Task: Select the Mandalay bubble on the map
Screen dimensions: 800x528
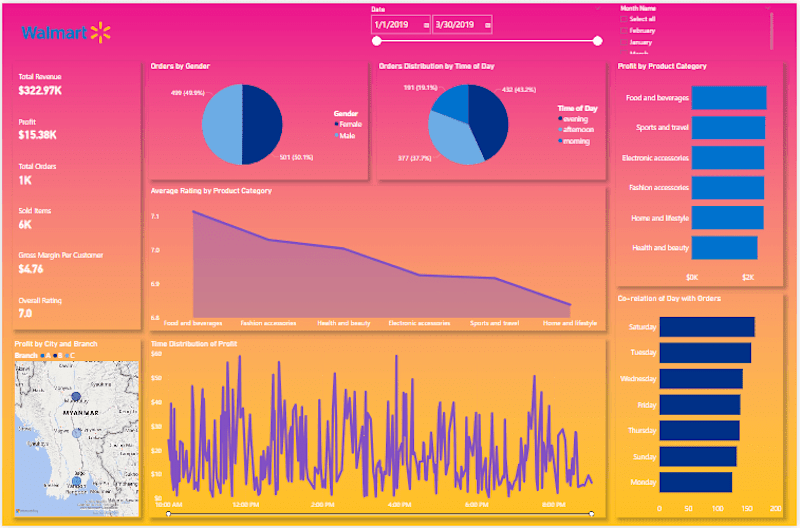Action: 76,396
